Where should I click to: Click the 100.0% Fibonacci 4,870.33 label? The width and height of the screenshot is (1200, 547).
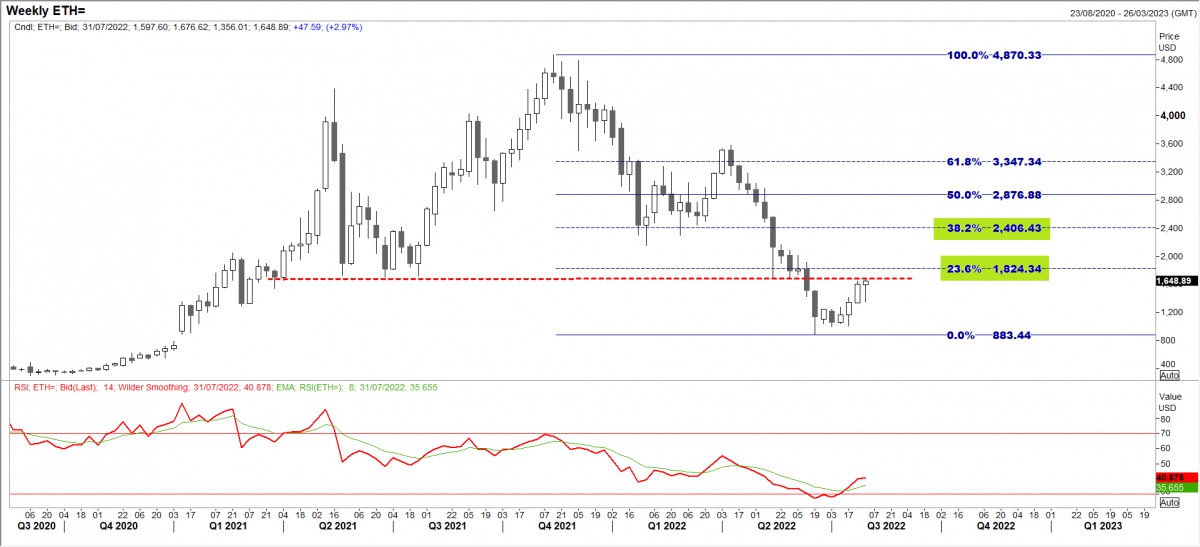click(995, 55)
